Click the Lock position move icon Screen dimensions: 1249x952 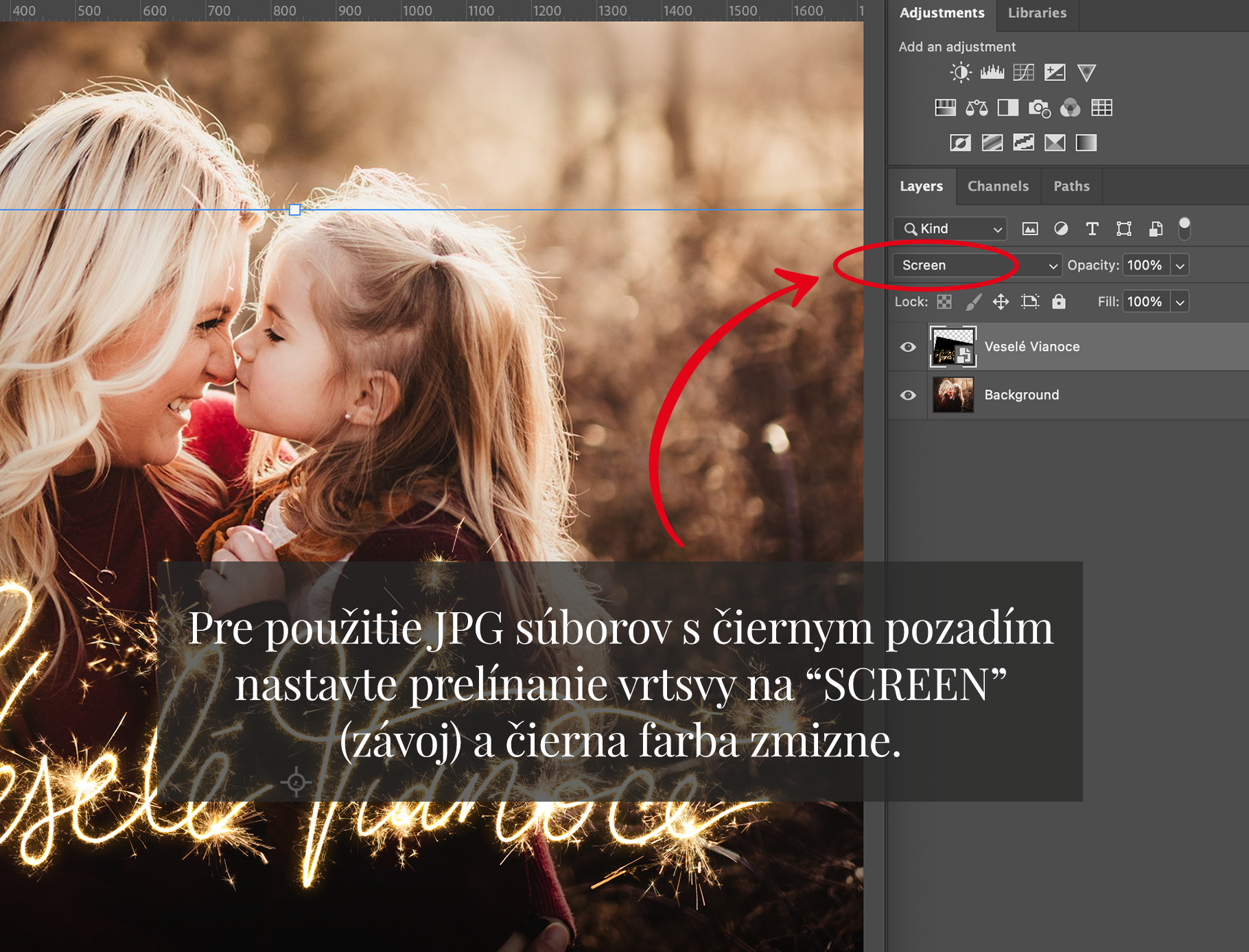[x=1001, y=301]
